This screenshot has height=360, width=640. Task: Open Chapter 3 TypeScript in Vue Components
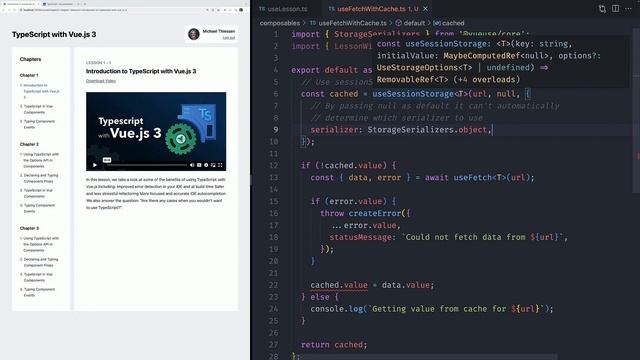tap(38, 277)
